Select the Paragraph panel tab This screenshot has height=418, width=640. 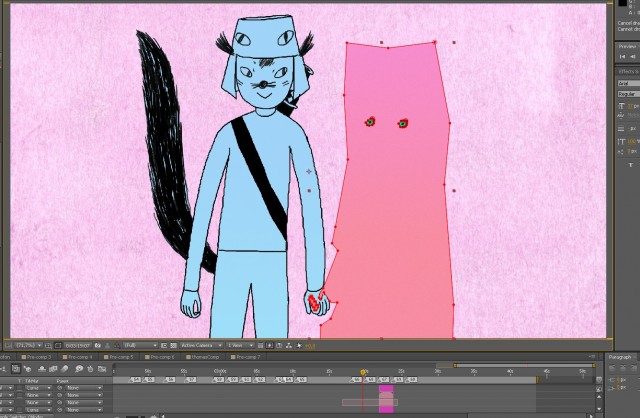pos(620,356)
